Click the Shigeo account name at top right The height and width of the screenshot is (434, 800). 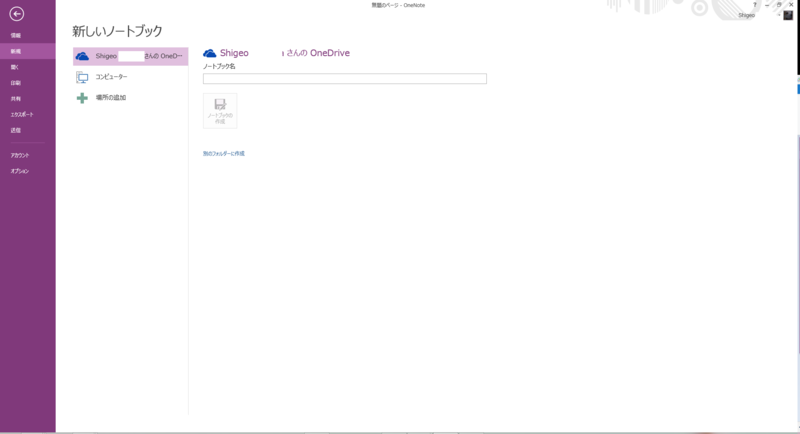tap(746, 15)
